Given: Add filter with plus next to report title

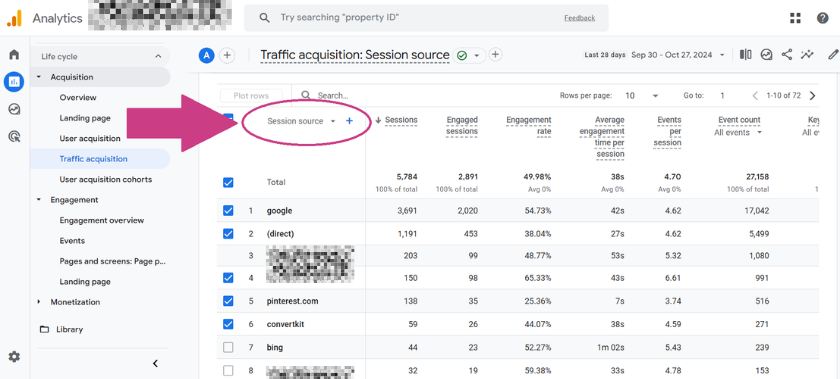Looking at the screenshot, I should (496, 54).
